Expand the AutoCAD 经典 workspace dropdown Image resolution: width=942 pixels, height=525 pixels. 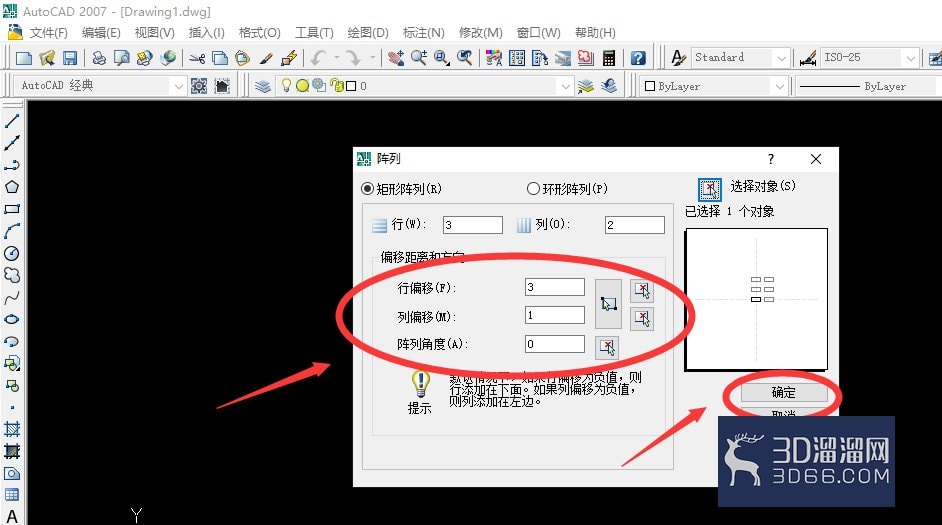coord(178,86)
